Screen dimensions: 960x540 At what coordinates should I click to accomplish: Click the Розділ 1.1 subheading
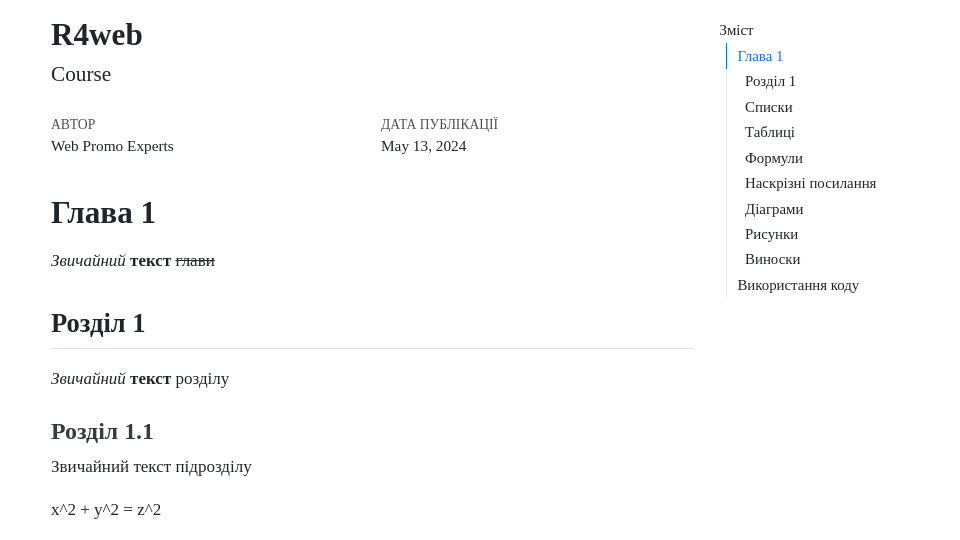click(102, 431)
